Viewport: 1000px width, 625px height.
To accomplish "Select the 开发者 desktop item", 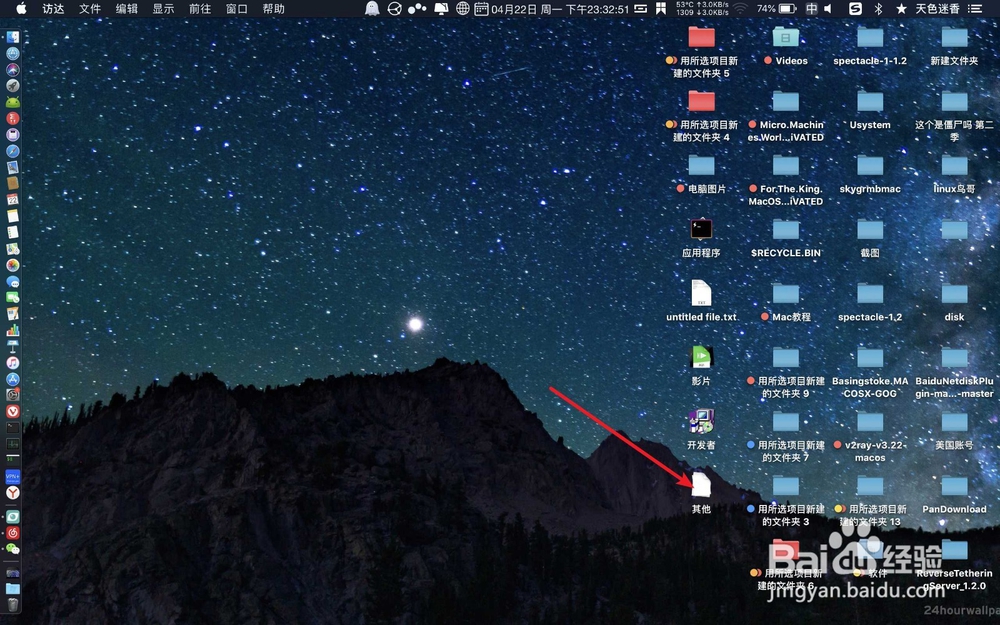I will click(701, 428).
